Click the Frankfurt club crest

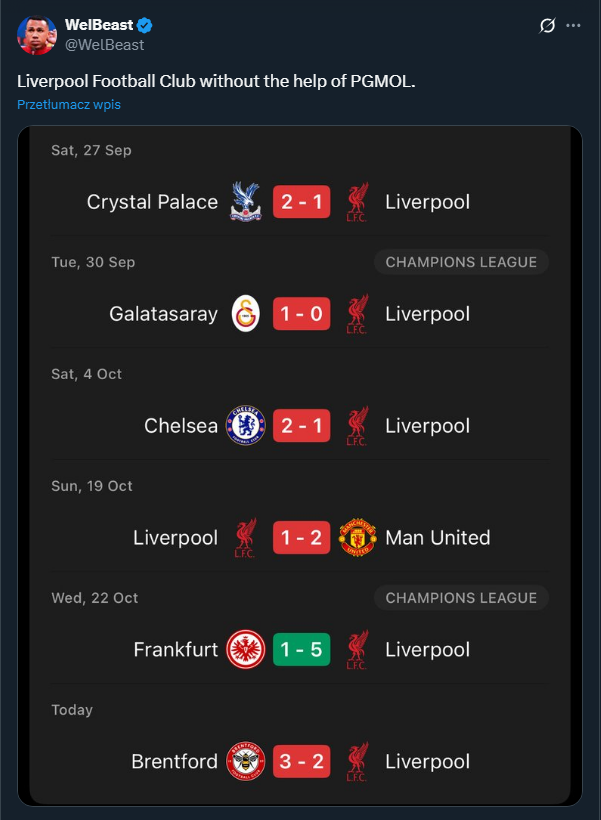[x=245, y=650]
